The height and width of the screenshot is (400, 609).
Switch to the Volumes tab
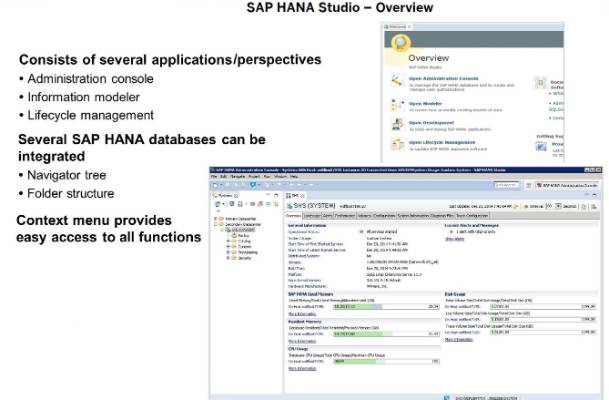(364, 216)
